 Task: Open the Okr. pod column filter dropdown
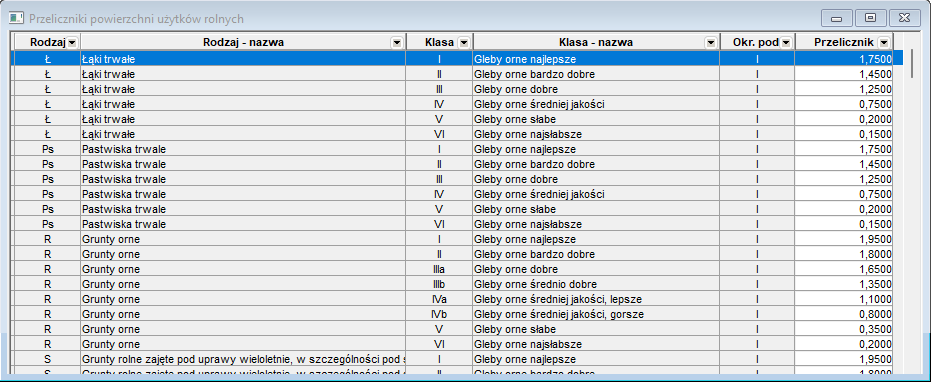(786, 42)
